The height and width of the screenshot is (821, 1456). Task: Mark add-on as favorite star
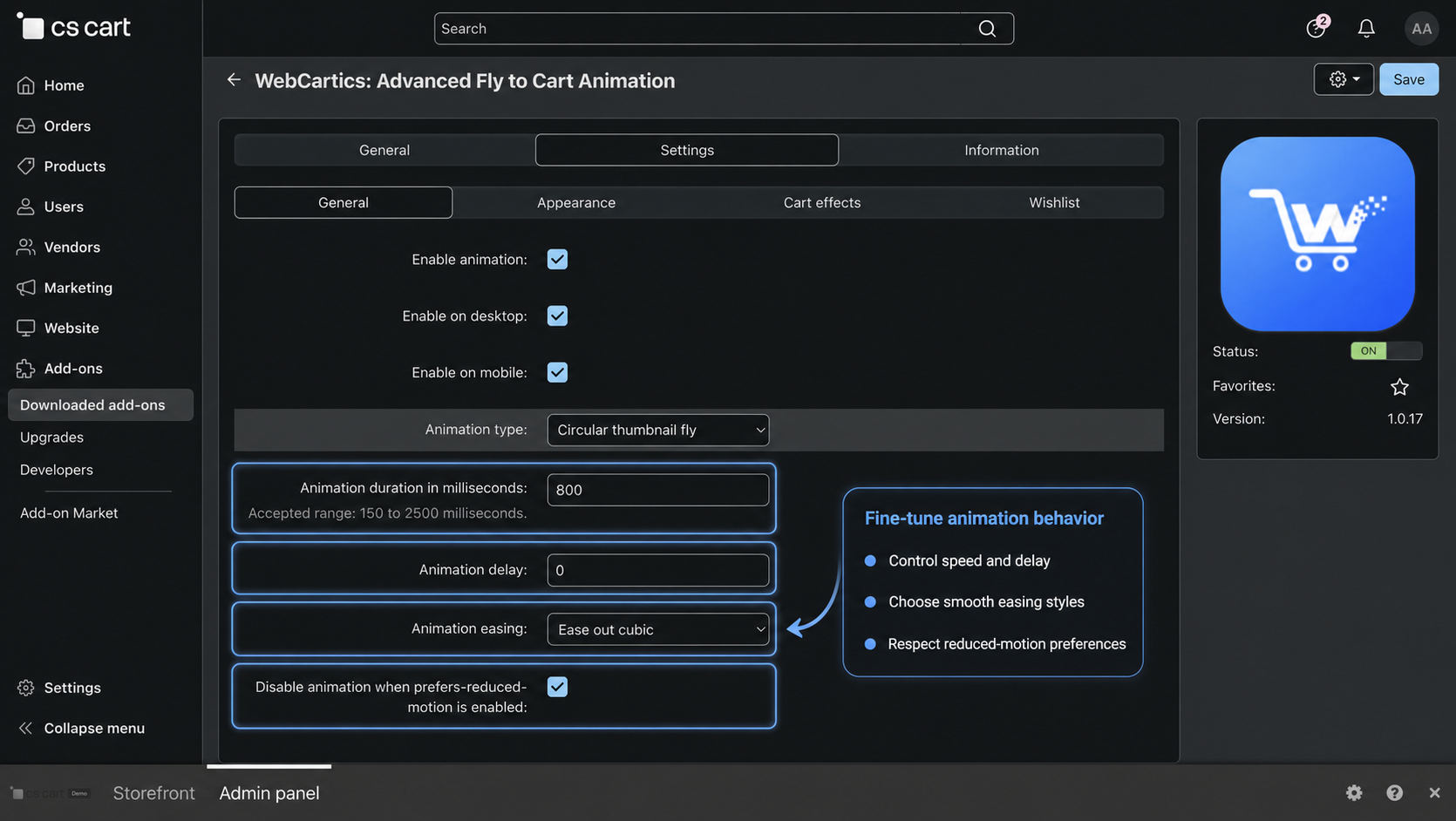coord(1399,386)
